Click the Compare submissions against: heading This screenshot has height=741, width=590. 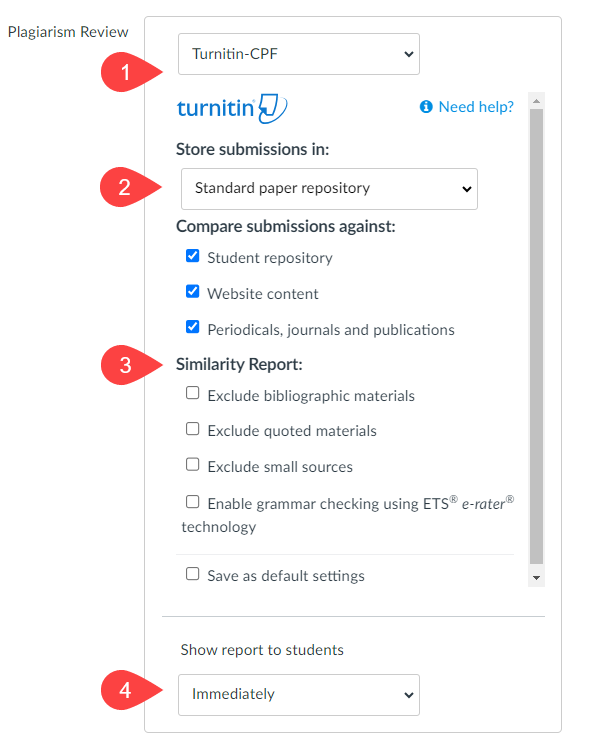(286, 226)
